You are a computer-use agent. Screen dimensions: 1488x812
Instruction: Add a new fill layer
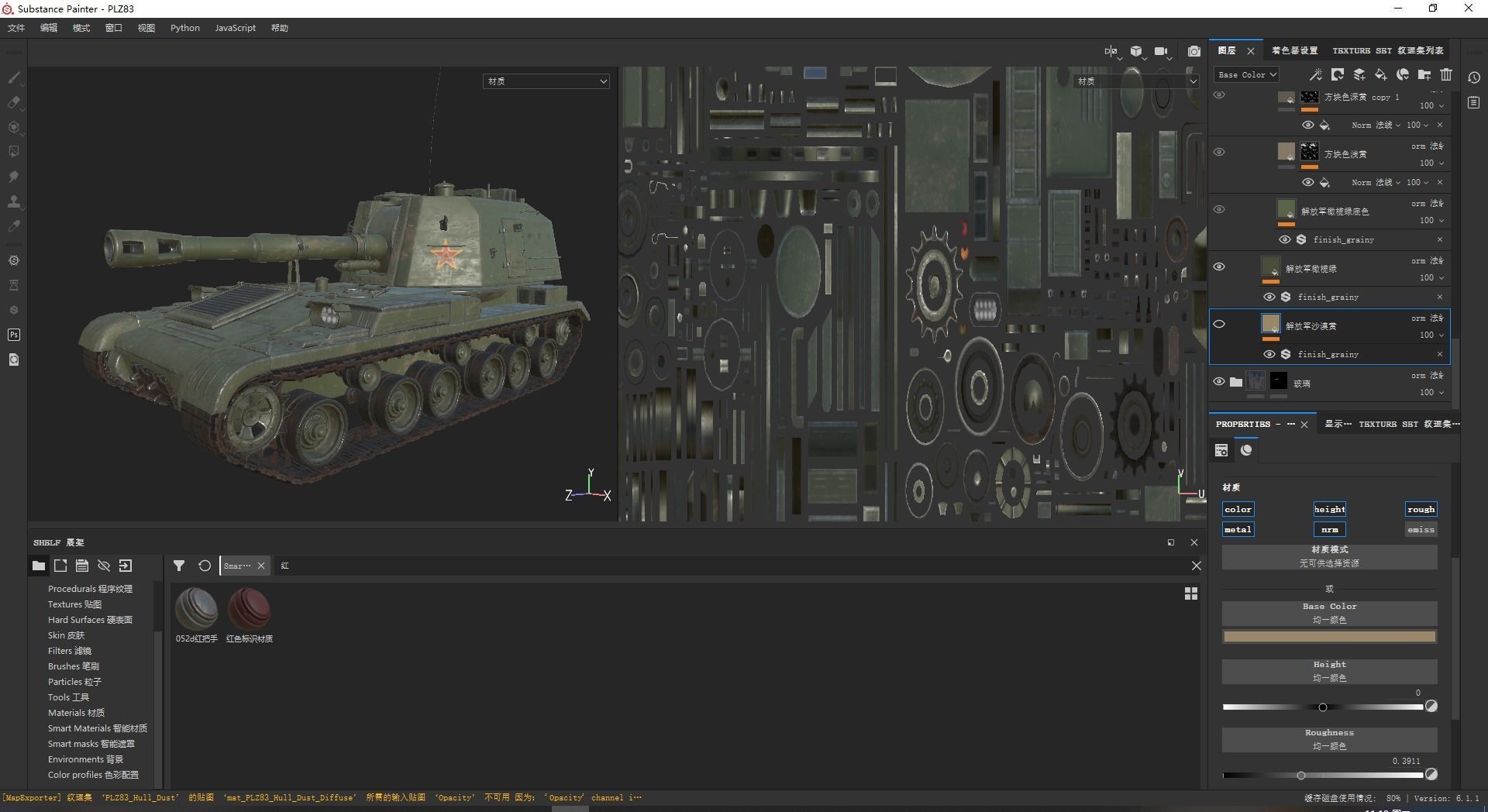(x=1380, y=74)
